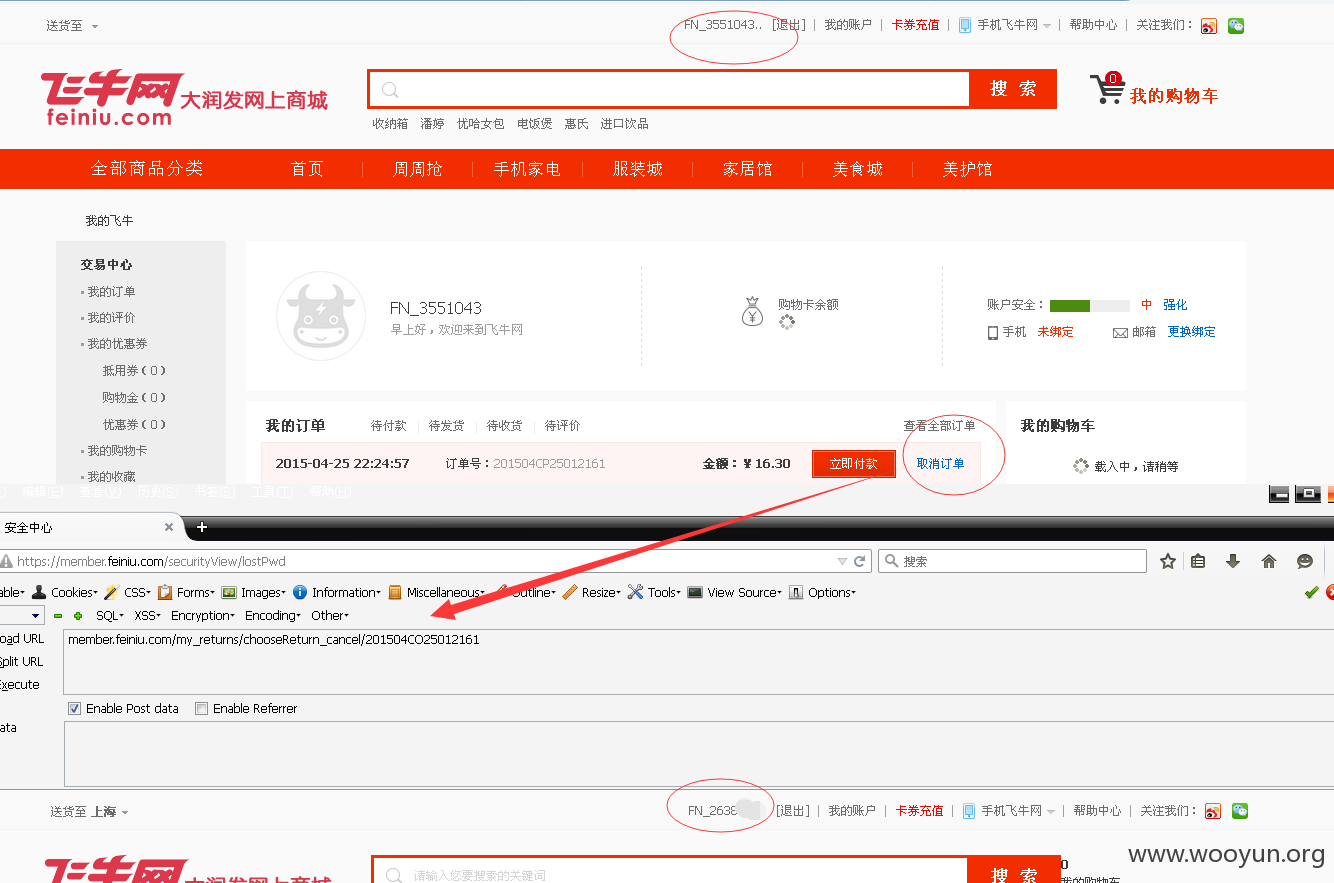Click the 强化 account security link
The image size is (1334, 883).
point(1175,305)
